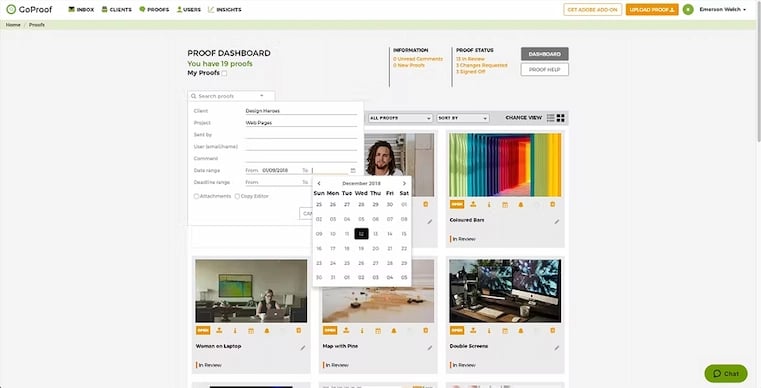The height and width of the screenshot is (388, 761).
Task: Go to Home breadcrumb link
Action: tap(13, 25)
